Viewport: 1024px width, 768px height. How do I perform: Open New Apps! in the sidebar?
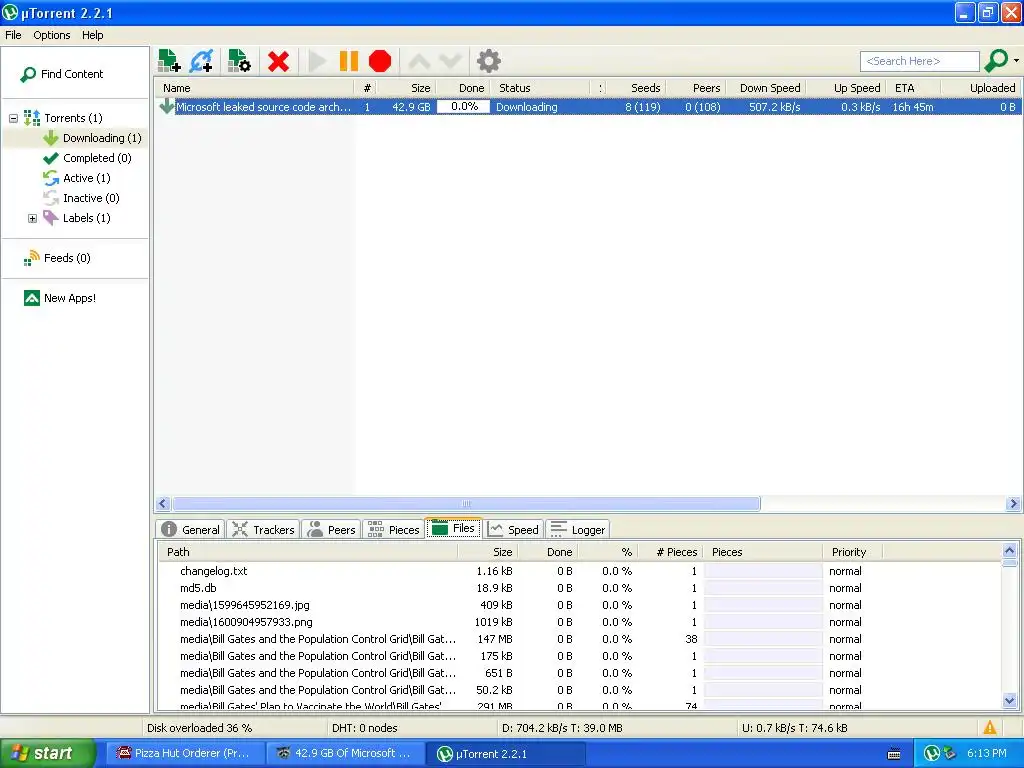[x=60, y=298]
